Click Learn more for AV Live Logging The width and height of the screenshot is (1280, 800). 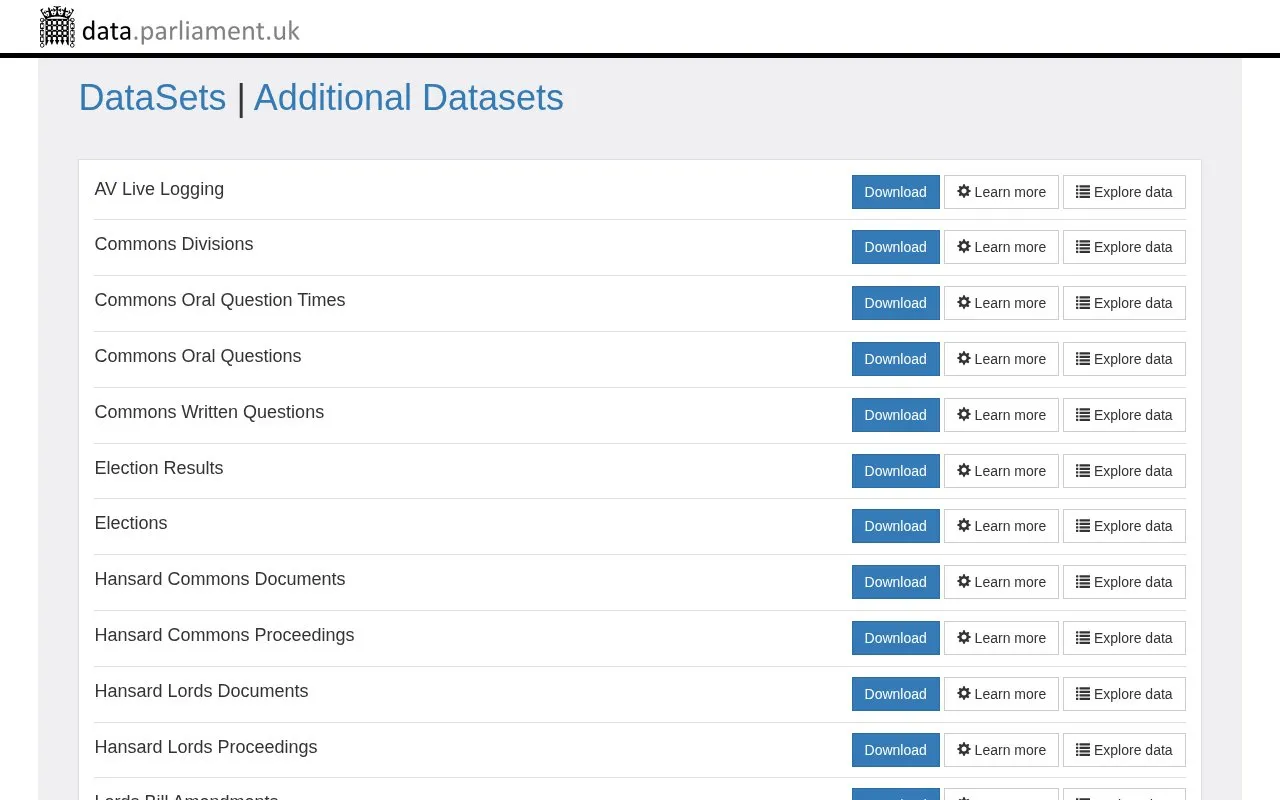click(1001, 192)
